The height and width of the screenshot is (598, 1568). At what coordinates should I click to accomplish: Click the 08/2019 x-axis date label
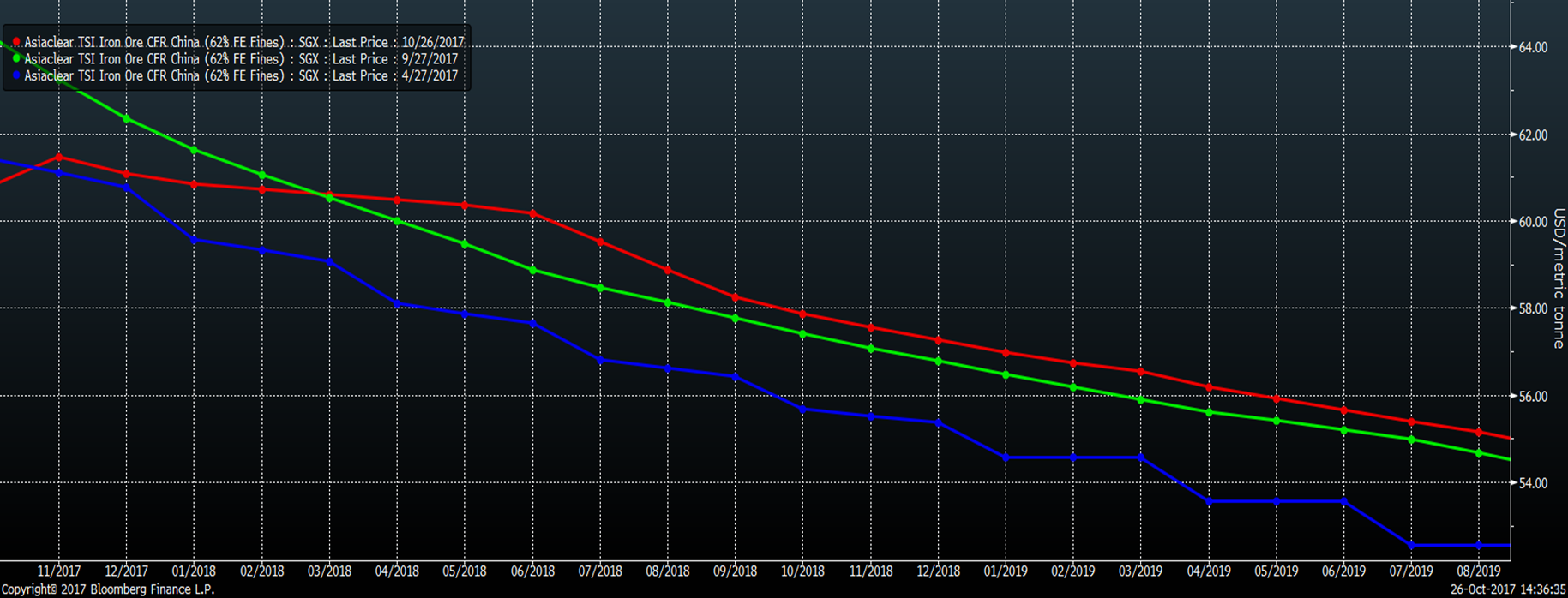(1479, 571)
